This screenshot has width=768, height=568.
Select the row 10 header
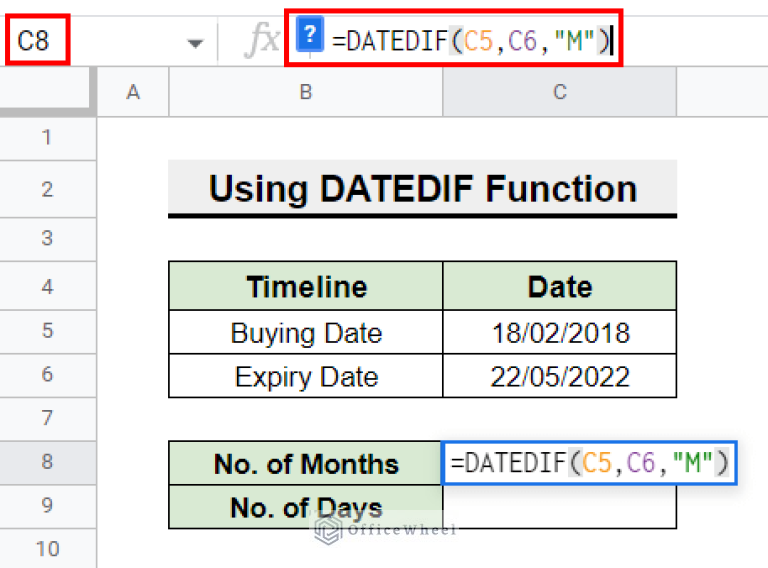pyautogui.click(x=48, y=548)
